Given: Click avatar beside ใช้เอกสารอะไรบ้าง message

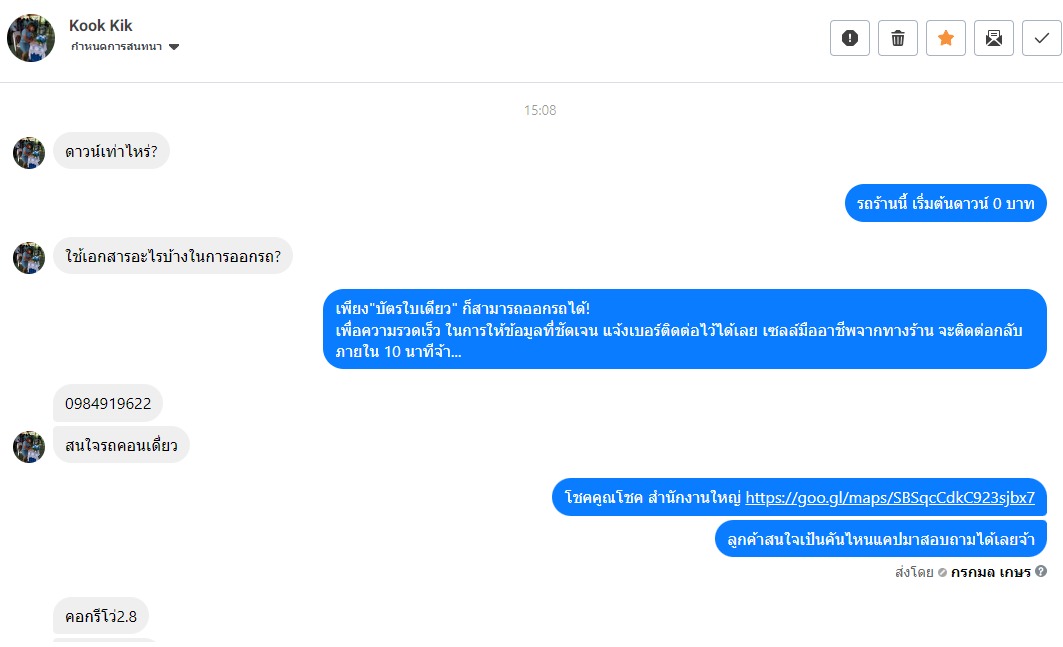Looking at the screenshot, I should pyautogui.click(x=29, y=258).
